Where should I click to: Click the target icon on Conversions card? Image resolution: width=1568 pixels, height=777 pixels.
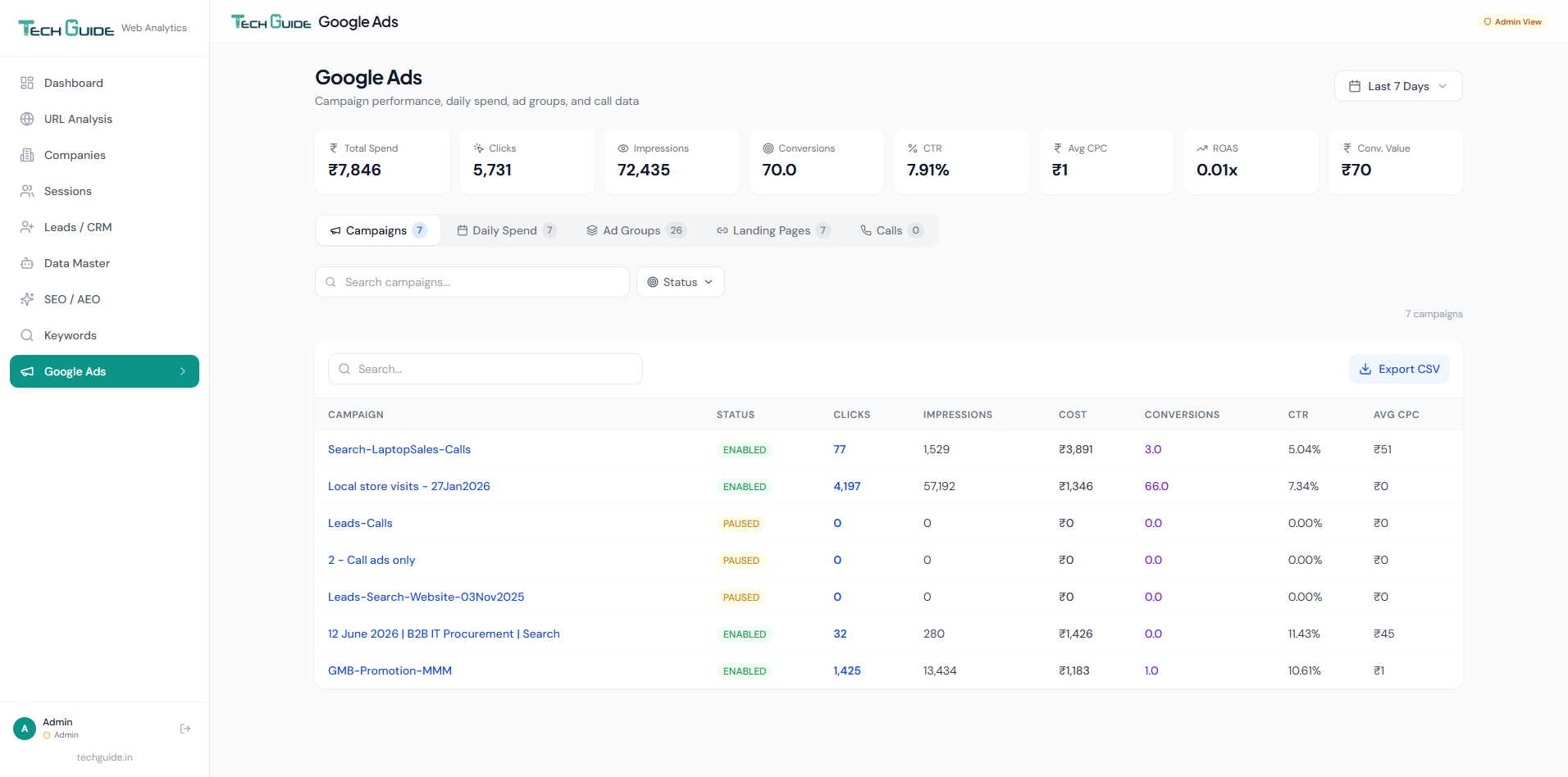[x=768, y=148]
